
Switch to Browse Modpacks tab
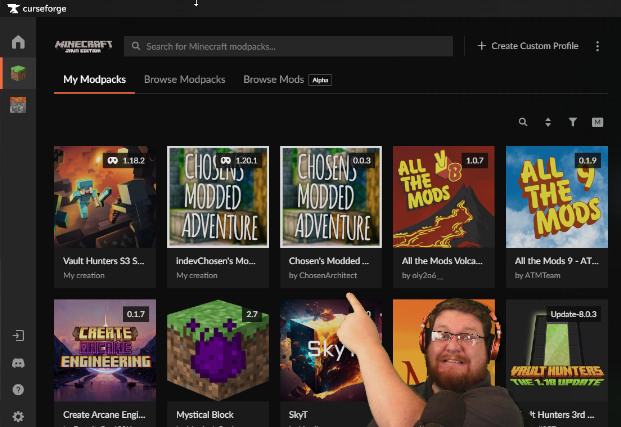185,80
